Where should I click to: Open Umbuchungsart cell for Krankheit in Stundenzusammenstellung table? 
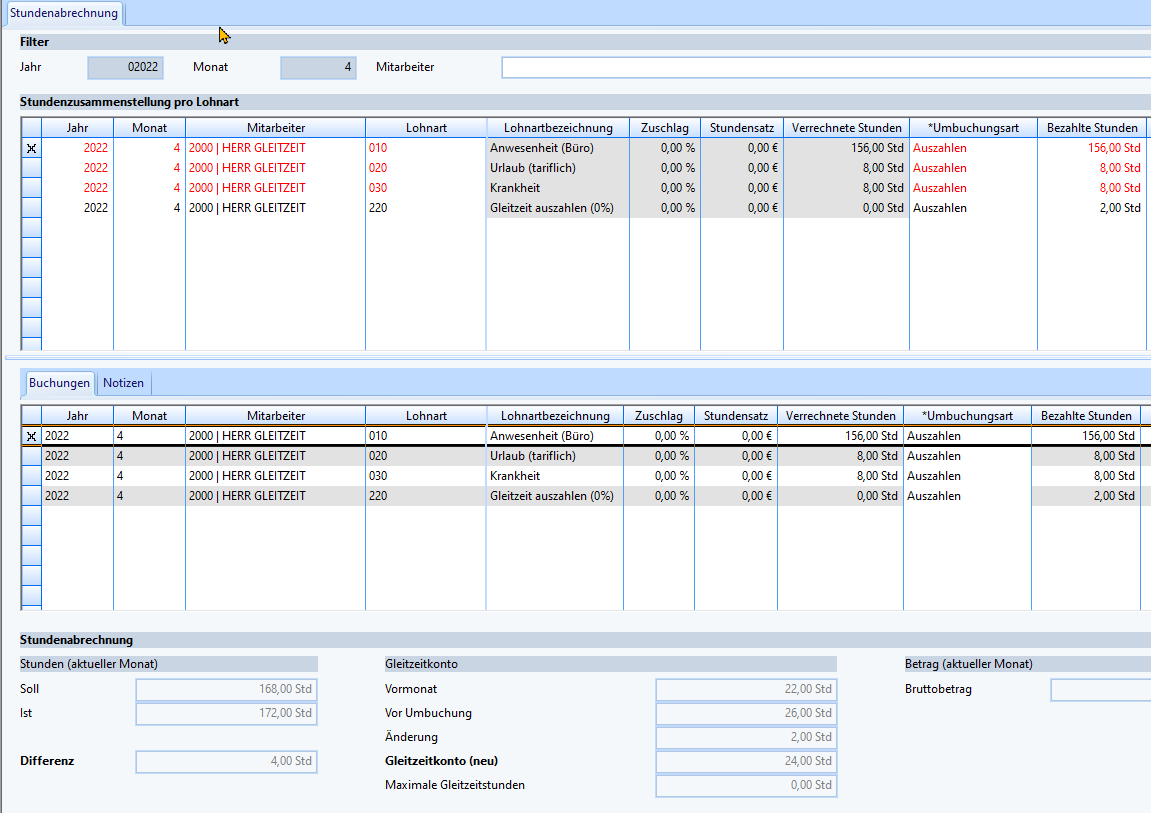pyautogui.click(x=972, y=188)
